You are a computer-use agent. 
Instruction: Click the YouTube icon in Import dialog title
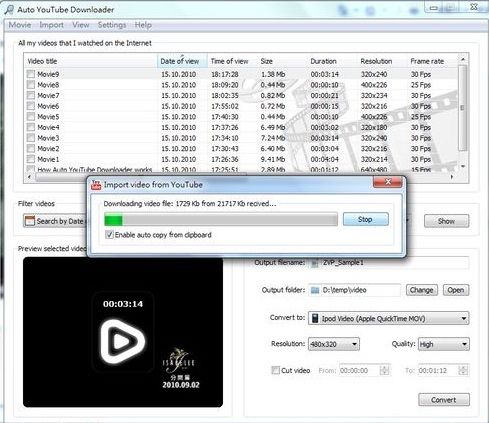click(96, 185)
